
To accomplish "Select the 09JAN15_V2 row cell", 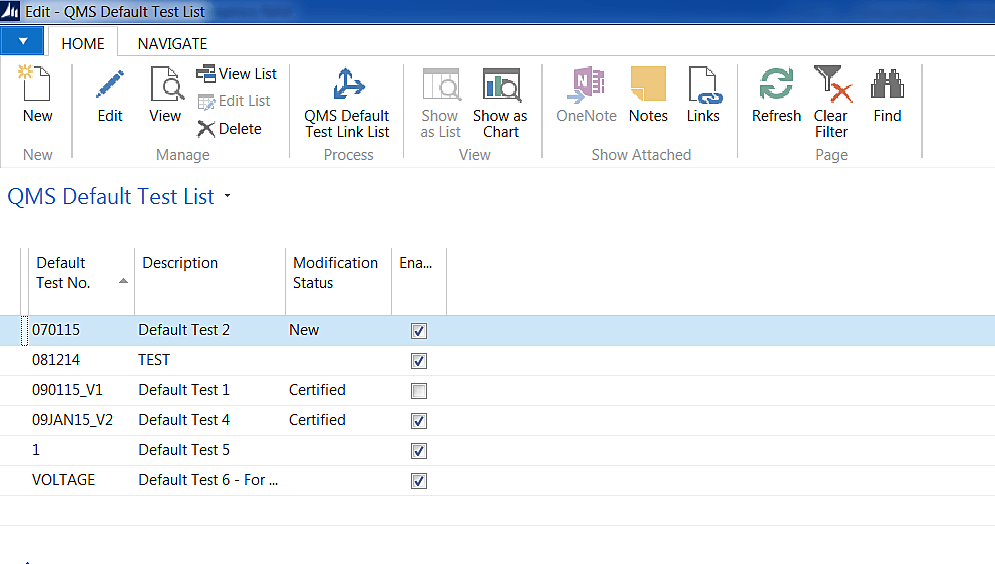I will (72, 420).
